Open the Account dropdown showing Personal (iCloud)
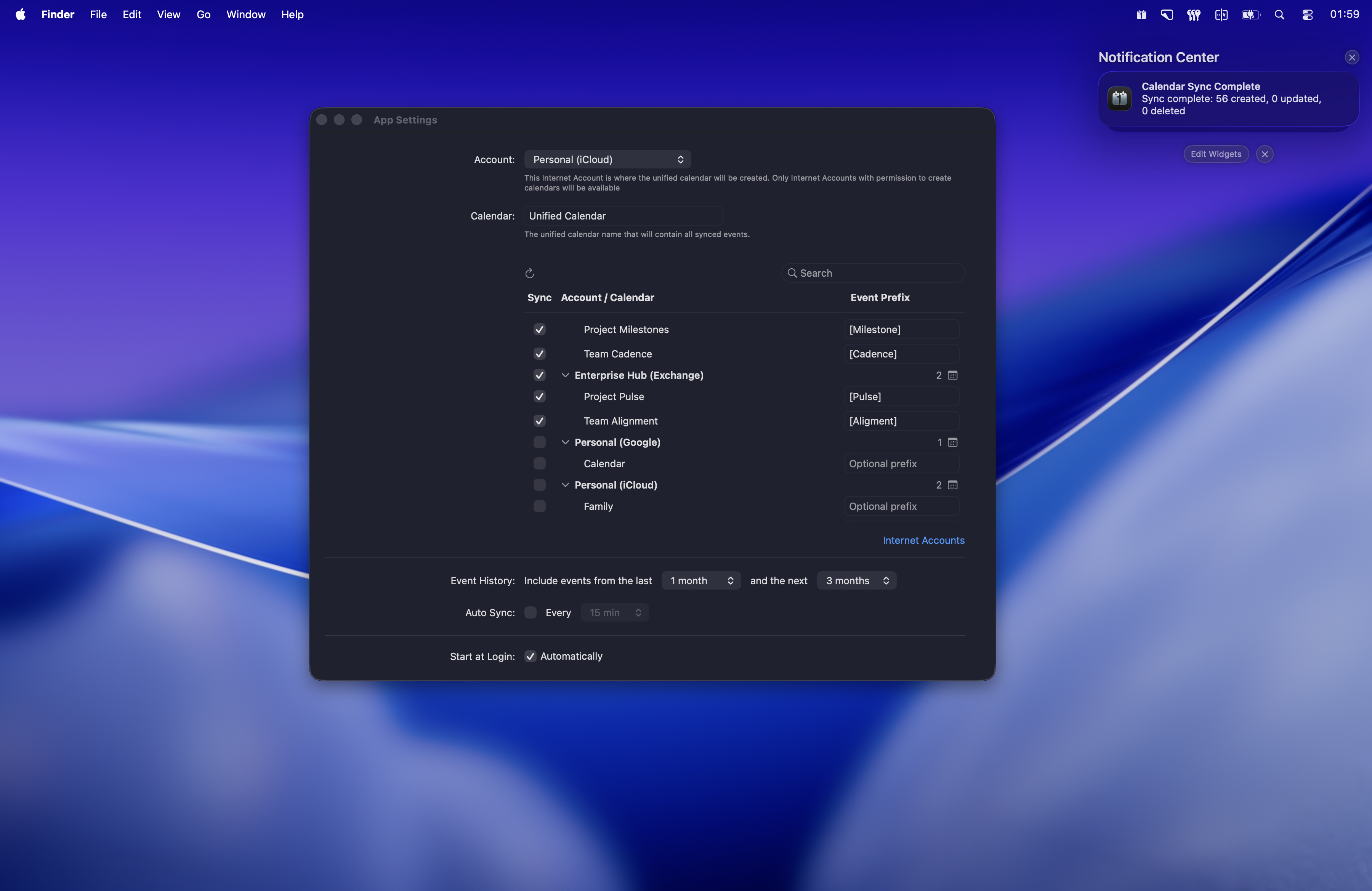Image resolution: width=1372 pixels, height=891 pixels. point(607,159)
